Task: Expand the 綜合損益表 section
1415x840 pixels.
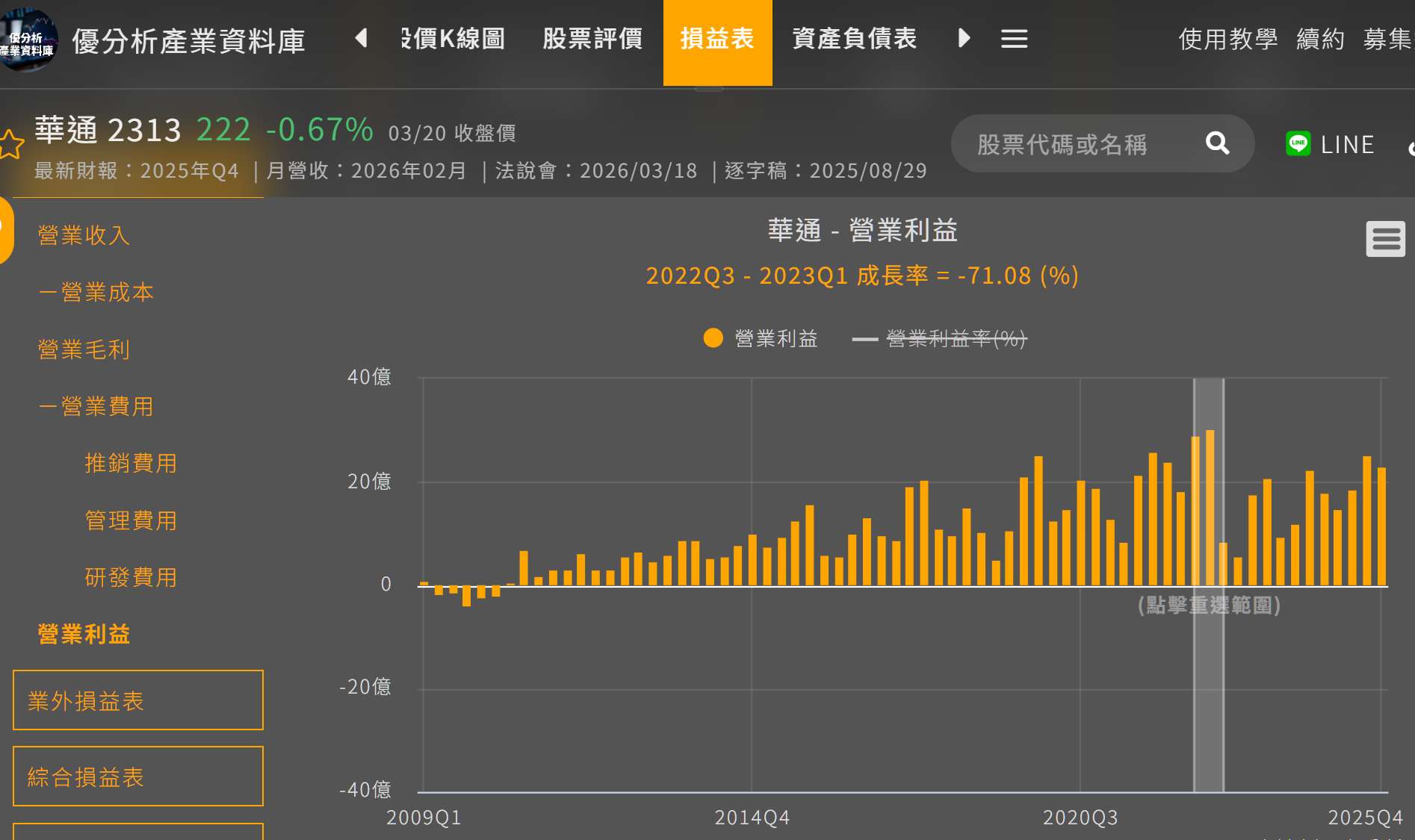Action: (x=138, y=777)
